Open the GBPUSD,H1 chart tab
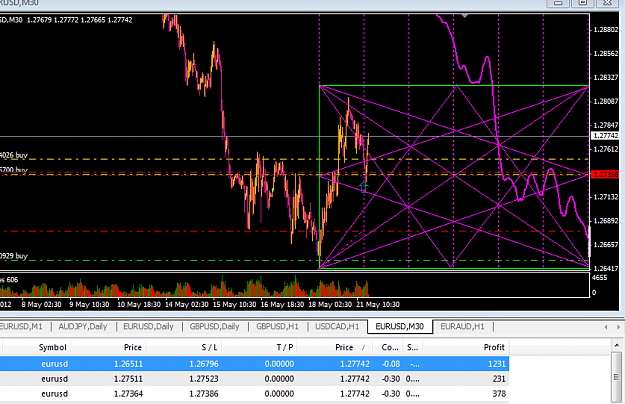625x404 pixels. [x=277, y=327]
